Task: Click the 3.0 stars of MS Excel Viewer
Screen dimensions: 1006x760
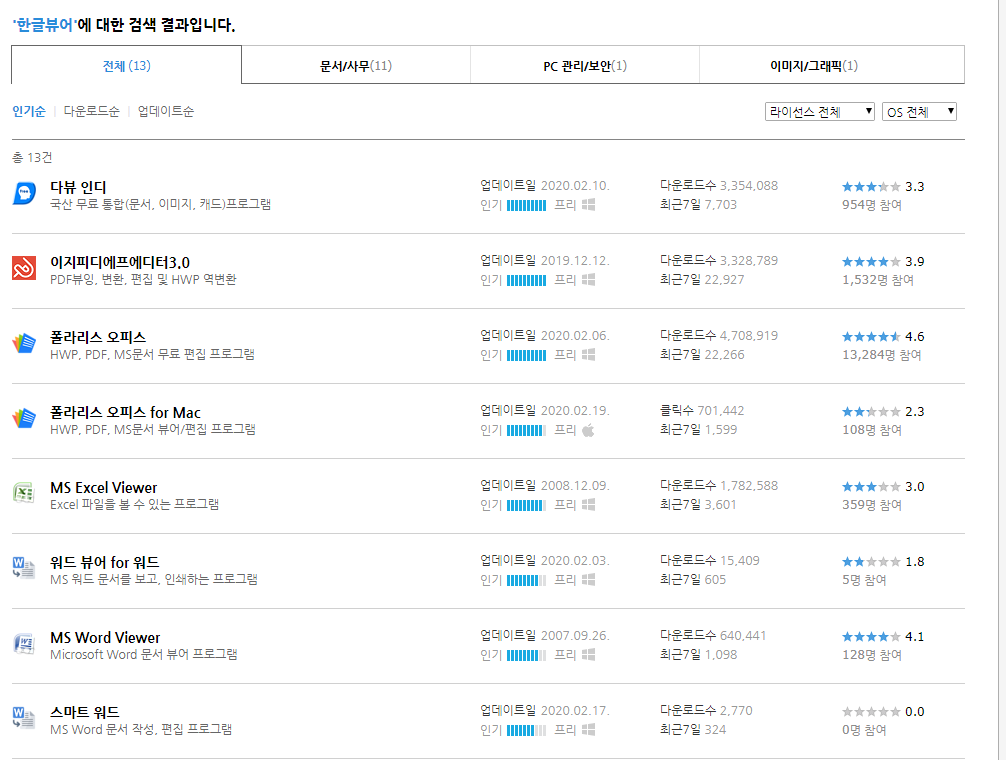Action: (871, 487)
